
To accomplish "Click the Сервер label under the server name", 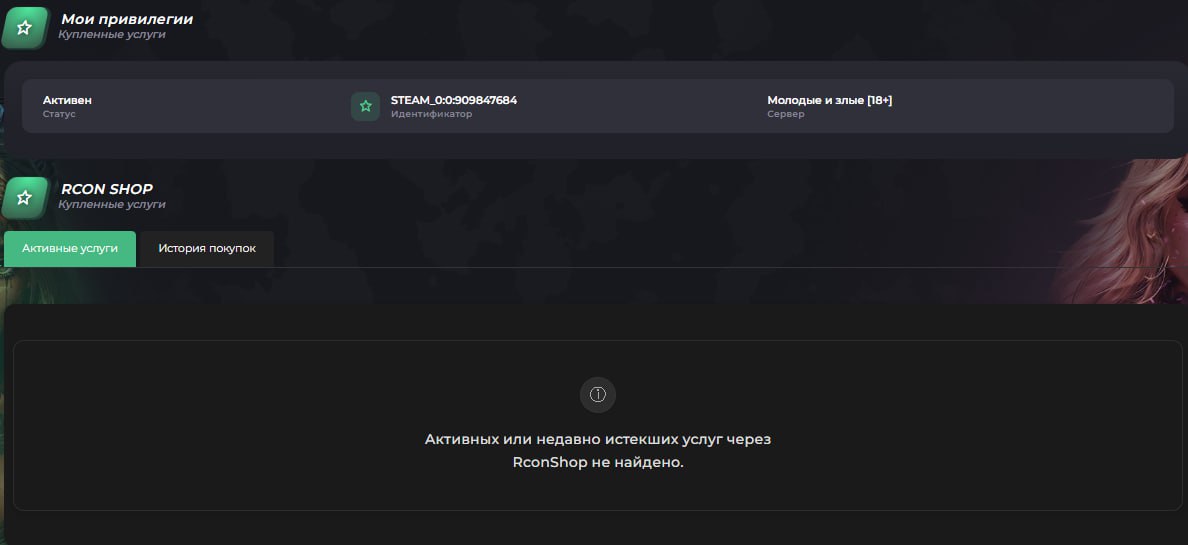I will (785, 114).
